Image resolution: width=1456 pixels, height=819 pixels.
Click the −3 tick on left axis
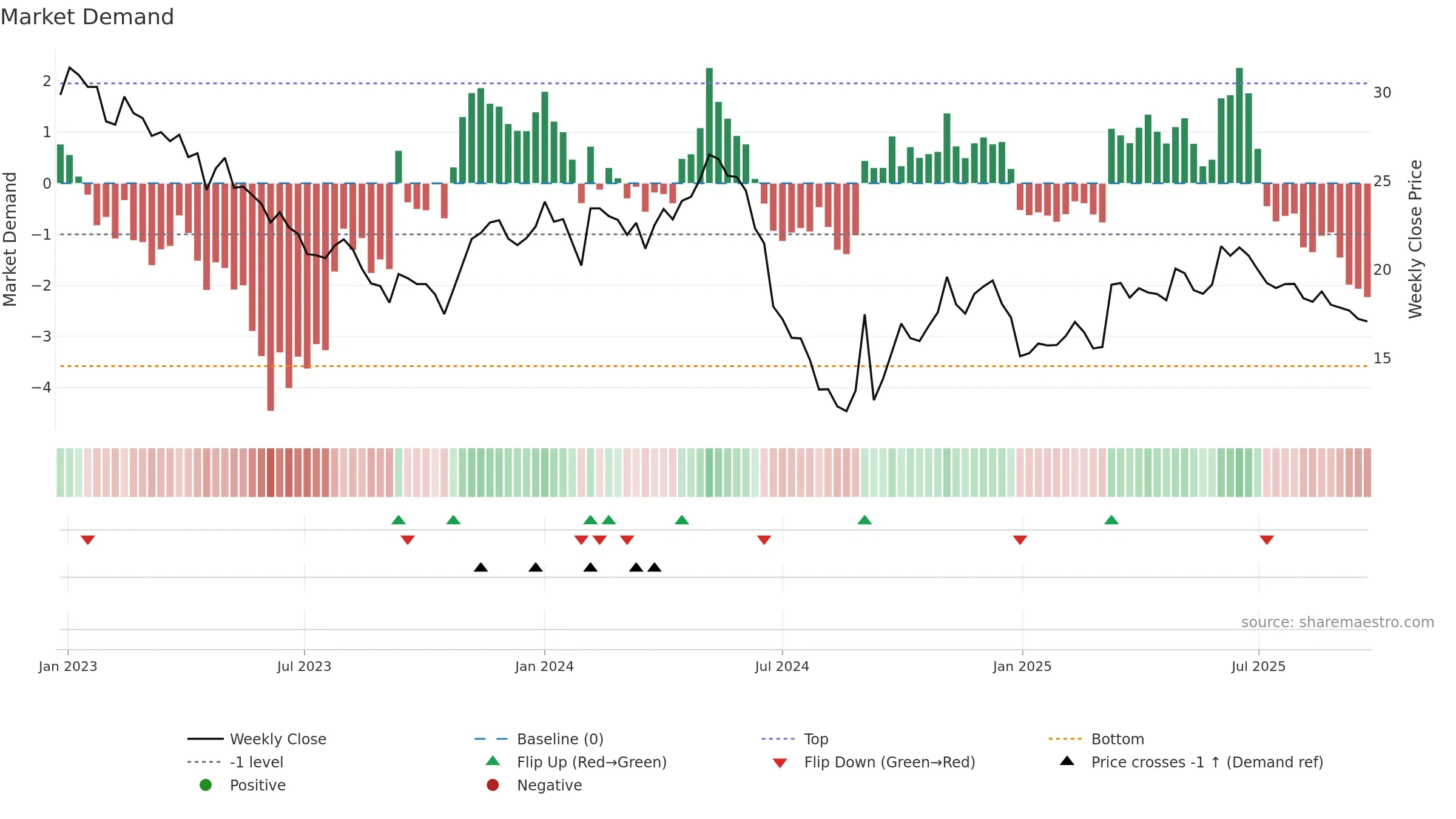click(x=41, y=336)
